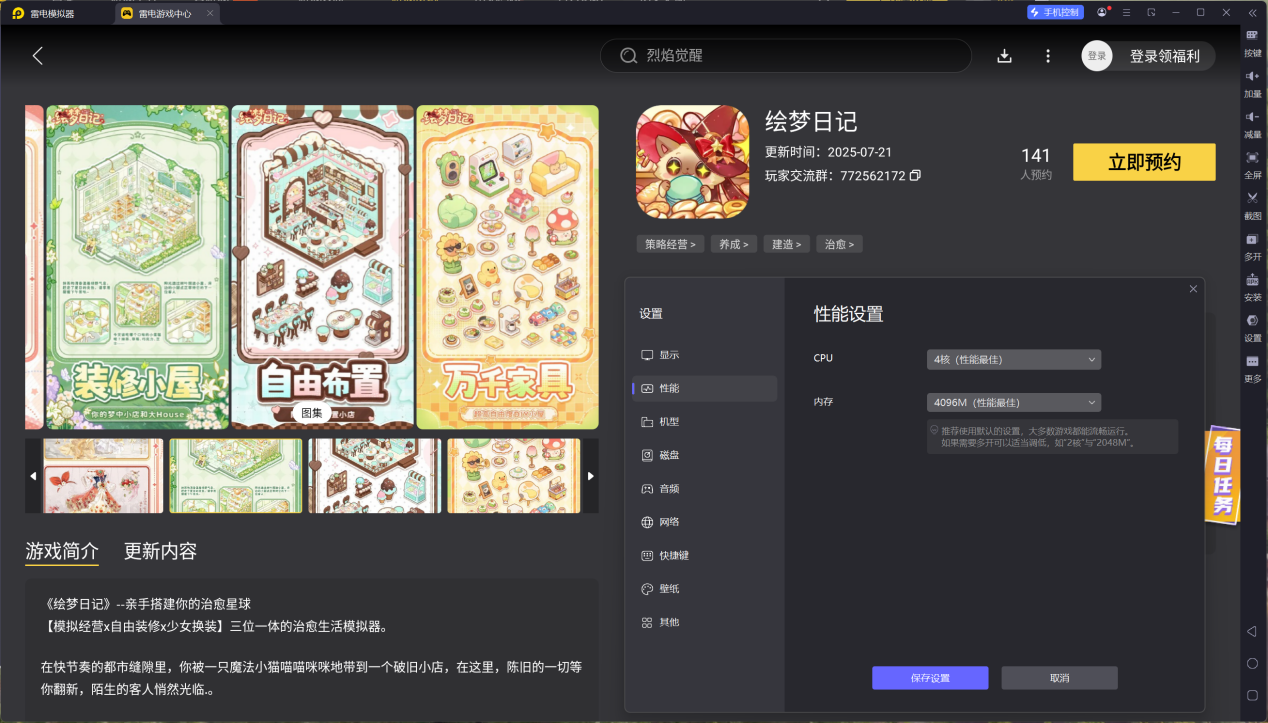This screenshot has height=723, width=1268.
Task: Open the 万千家具 large preview image
Action: tap(507, 267)
